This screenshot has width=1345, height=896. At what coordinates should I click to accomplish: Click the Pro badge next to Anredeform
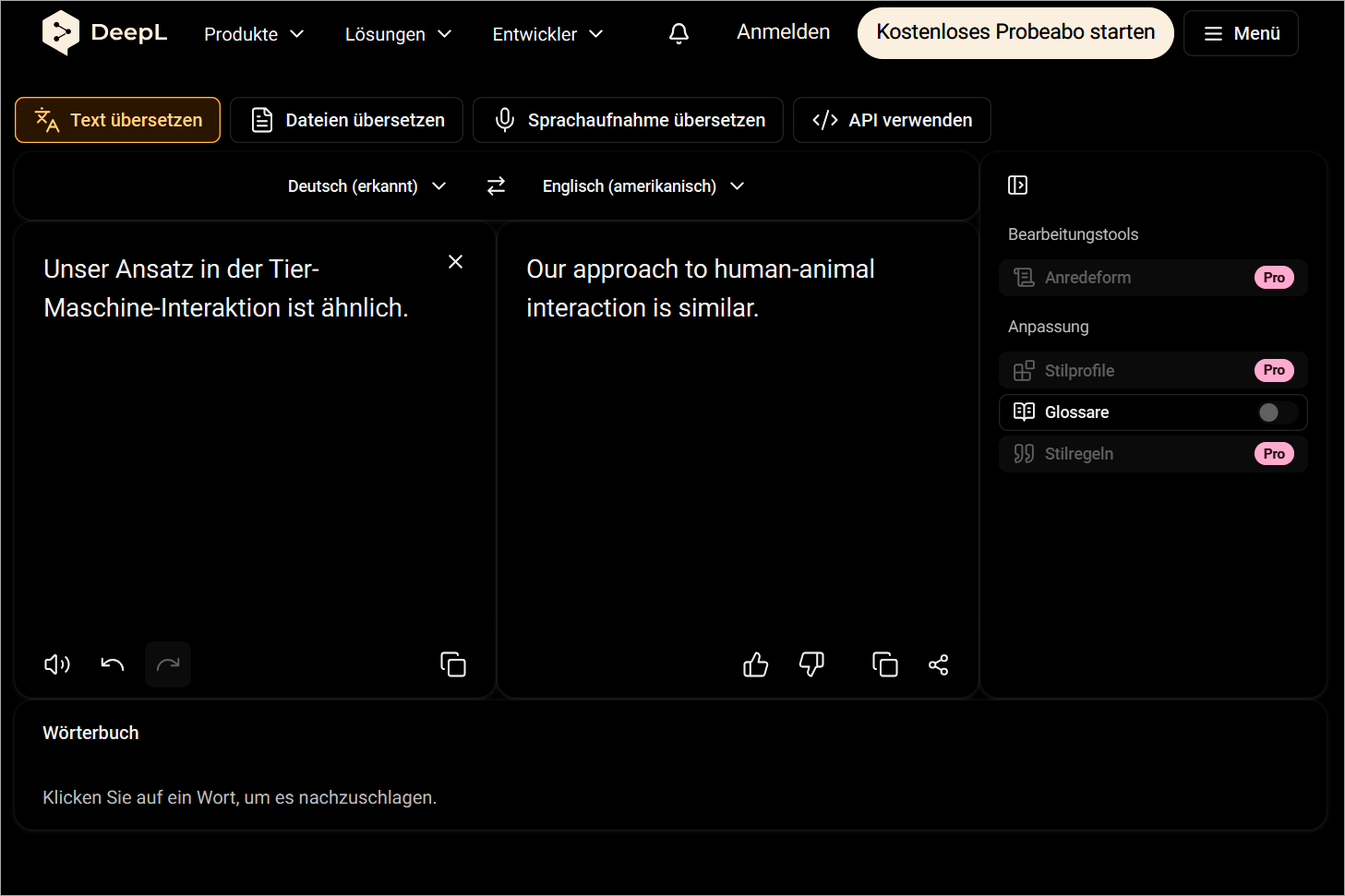pos(1274,278)
